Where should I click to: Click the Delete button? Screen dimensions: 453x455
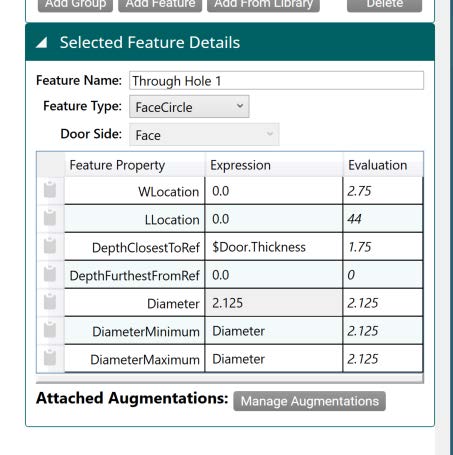[x=384, y=5]
